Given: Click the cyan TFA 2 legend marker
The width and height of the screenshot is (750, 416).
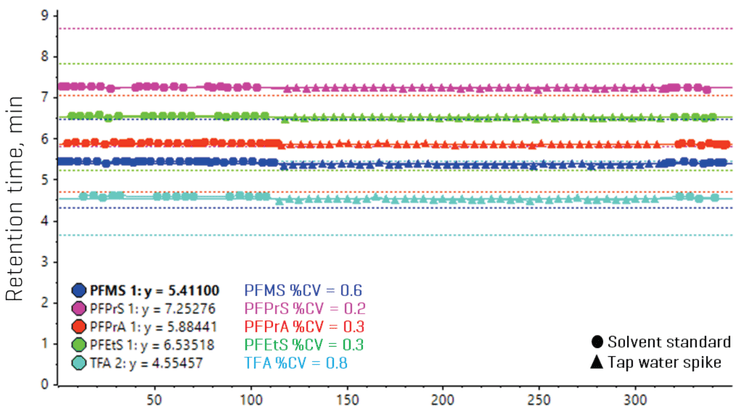Looking at the screenshot, I should coord(79,363).
